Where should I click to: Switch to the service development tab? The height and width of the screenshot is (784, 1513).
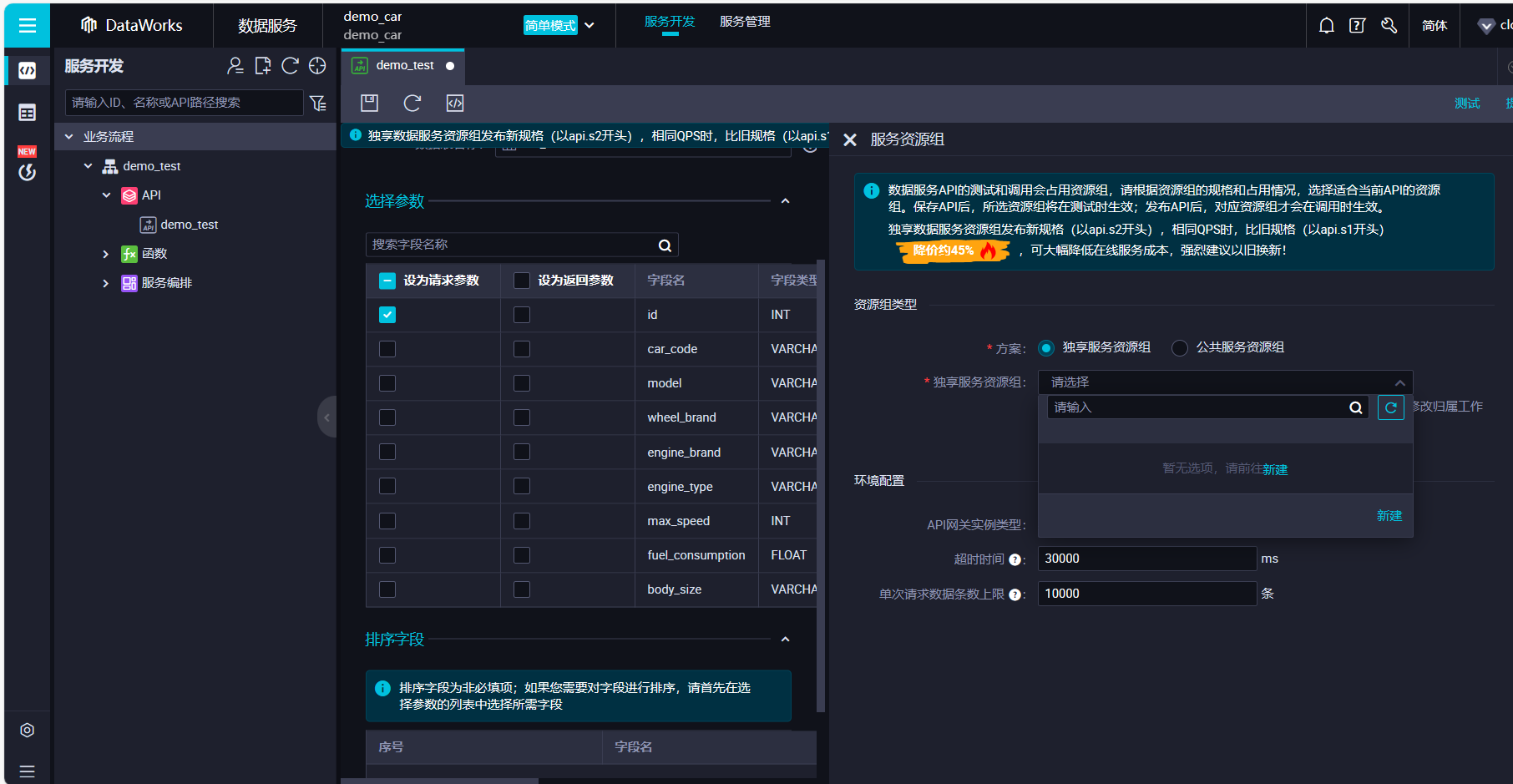click(670, 22)
